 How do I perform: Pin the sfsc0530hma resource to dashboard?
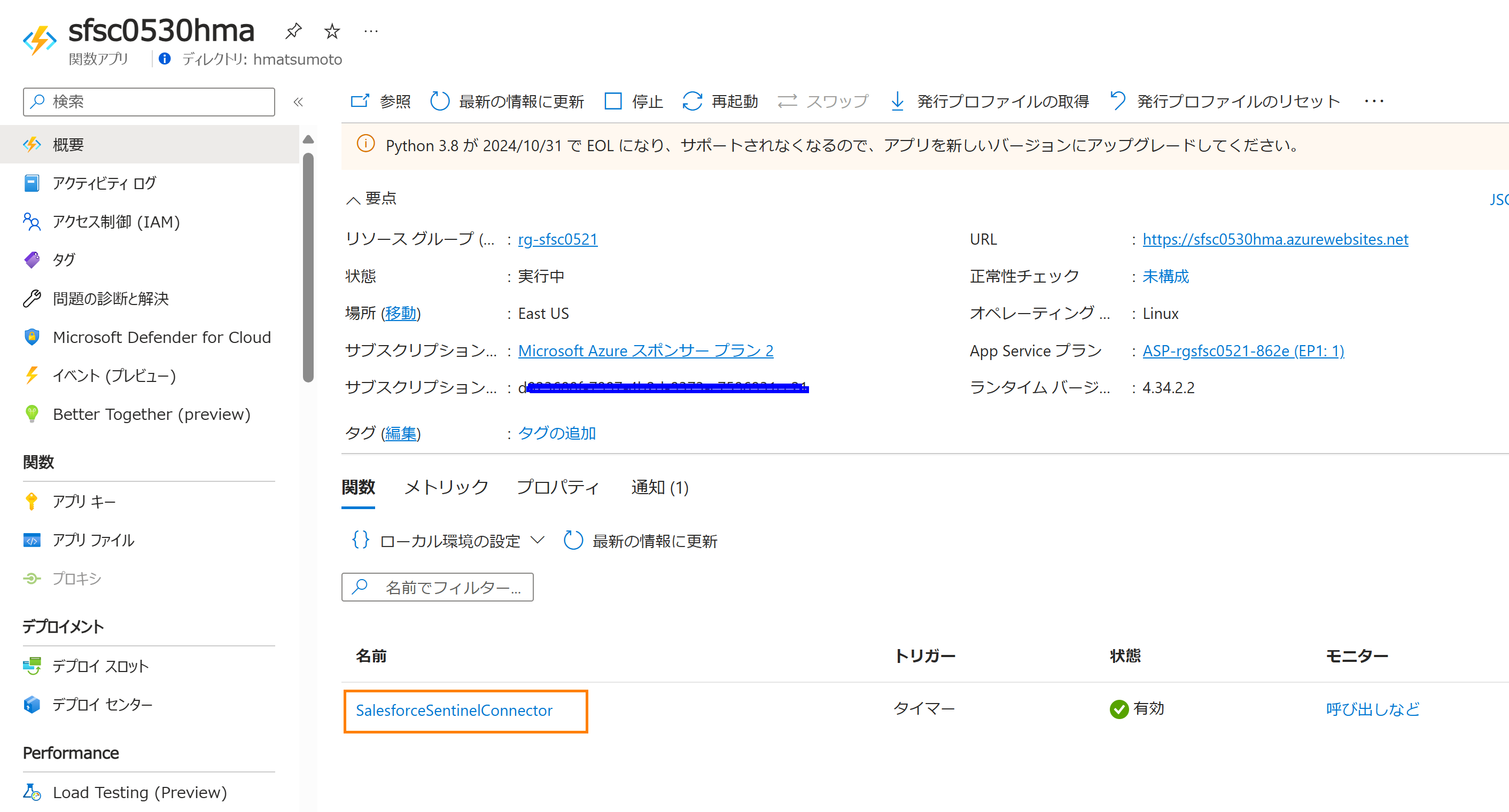293,30
